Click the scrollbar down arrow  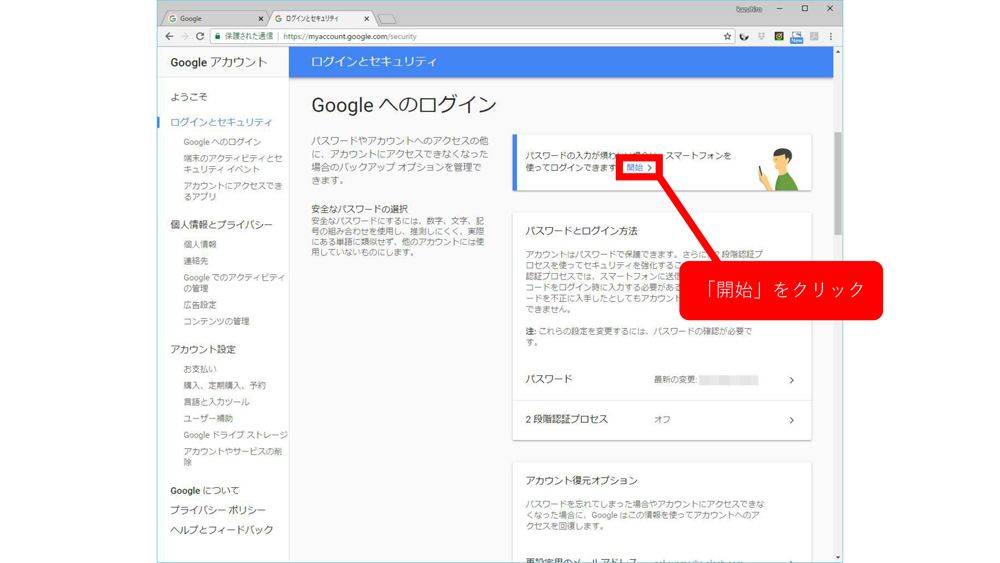(x=837, y=558)
